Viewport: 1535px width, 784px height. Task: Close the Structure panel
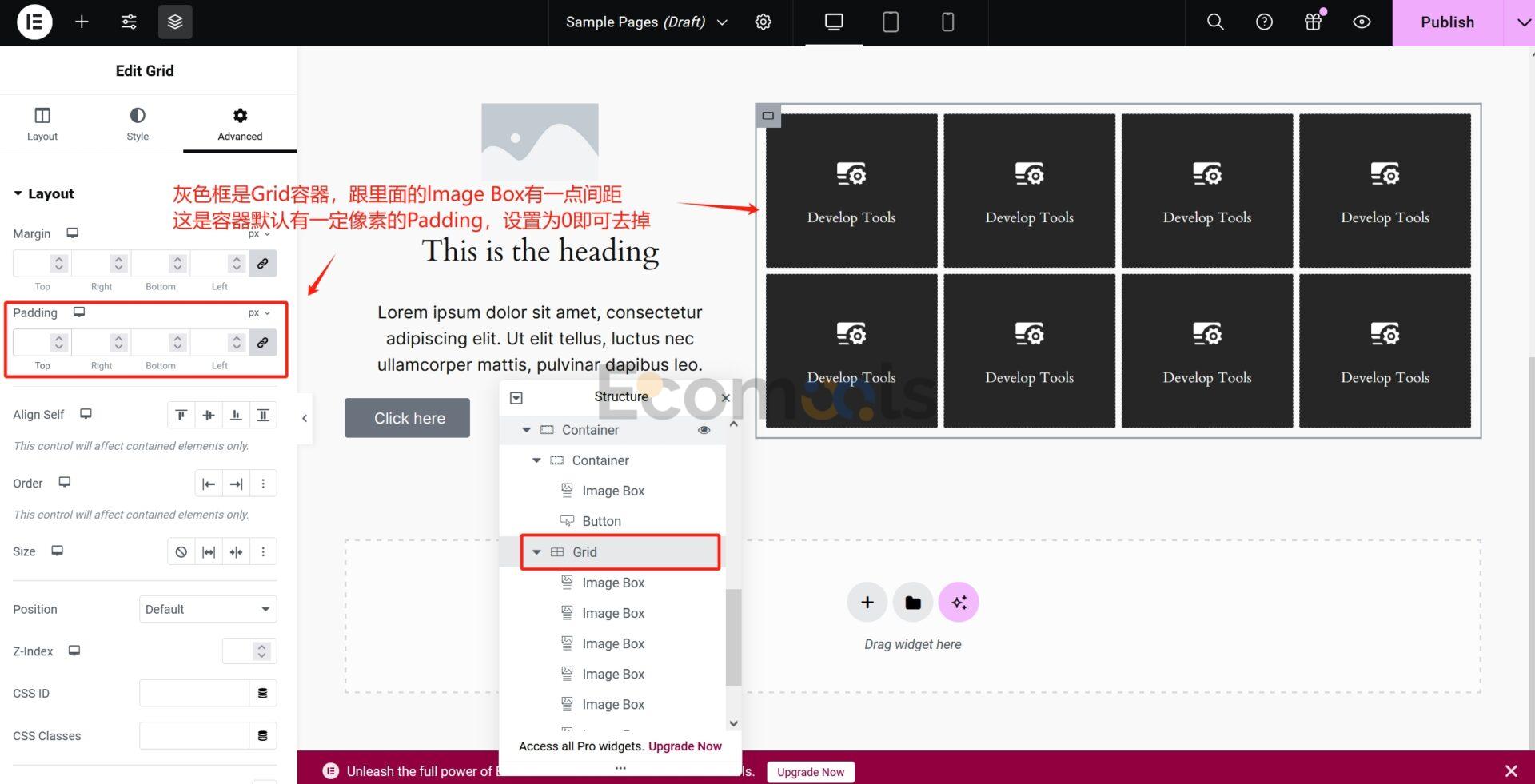pyautogui.click(x=725, y=397)
